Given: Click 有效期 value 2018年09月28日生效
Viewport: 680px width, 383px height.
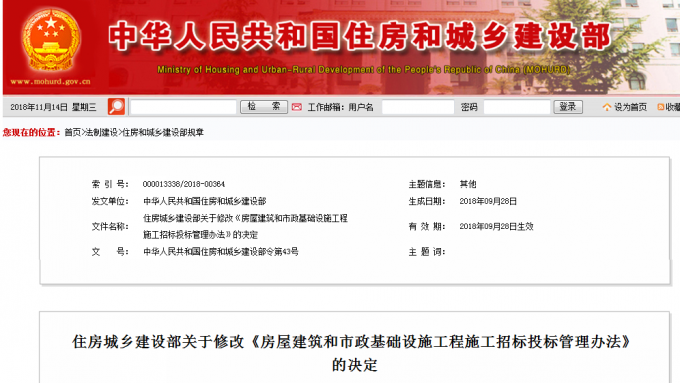Looking at the screenshot, I should click(497, 226).
